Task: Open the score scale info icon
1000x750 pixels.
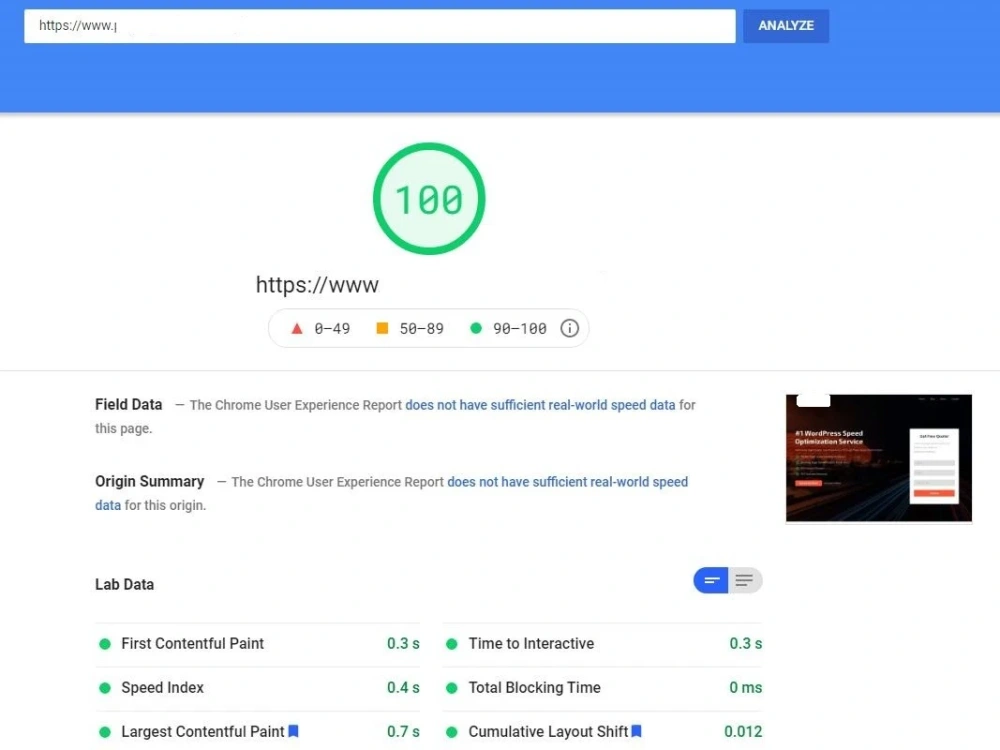Action: [x=570, y=328]
